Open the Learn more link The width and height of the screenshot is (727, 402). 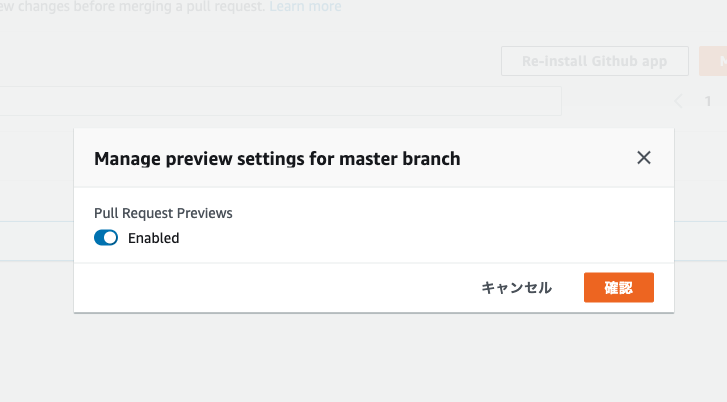pyautogui.click(x=305, y=7)
